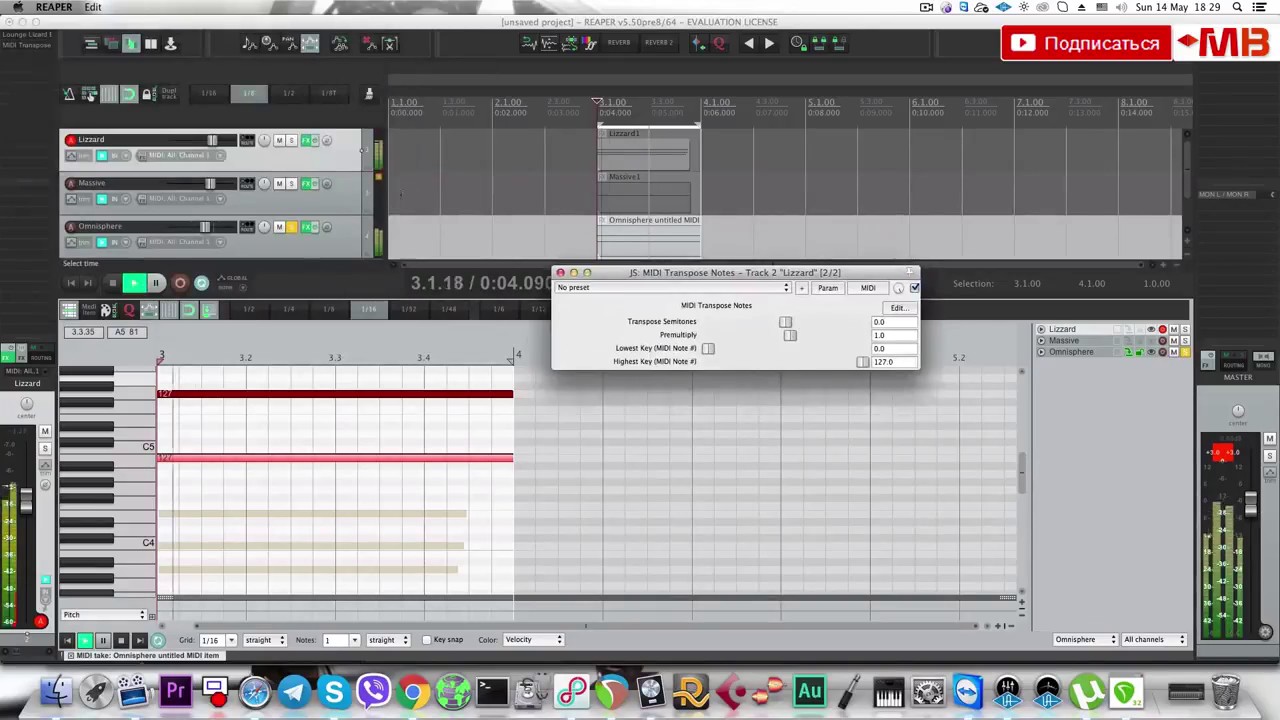
Task: Select the active 1/8 grid division button
Action: (249, 94)
